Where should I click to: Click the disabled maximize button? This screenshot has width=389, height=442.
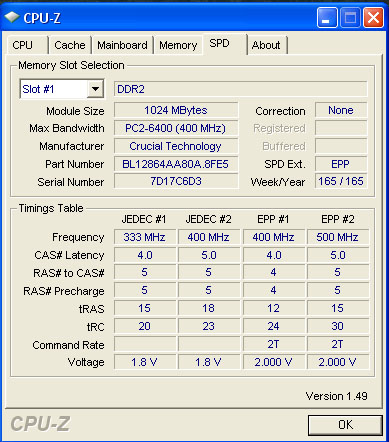point(350,18)
